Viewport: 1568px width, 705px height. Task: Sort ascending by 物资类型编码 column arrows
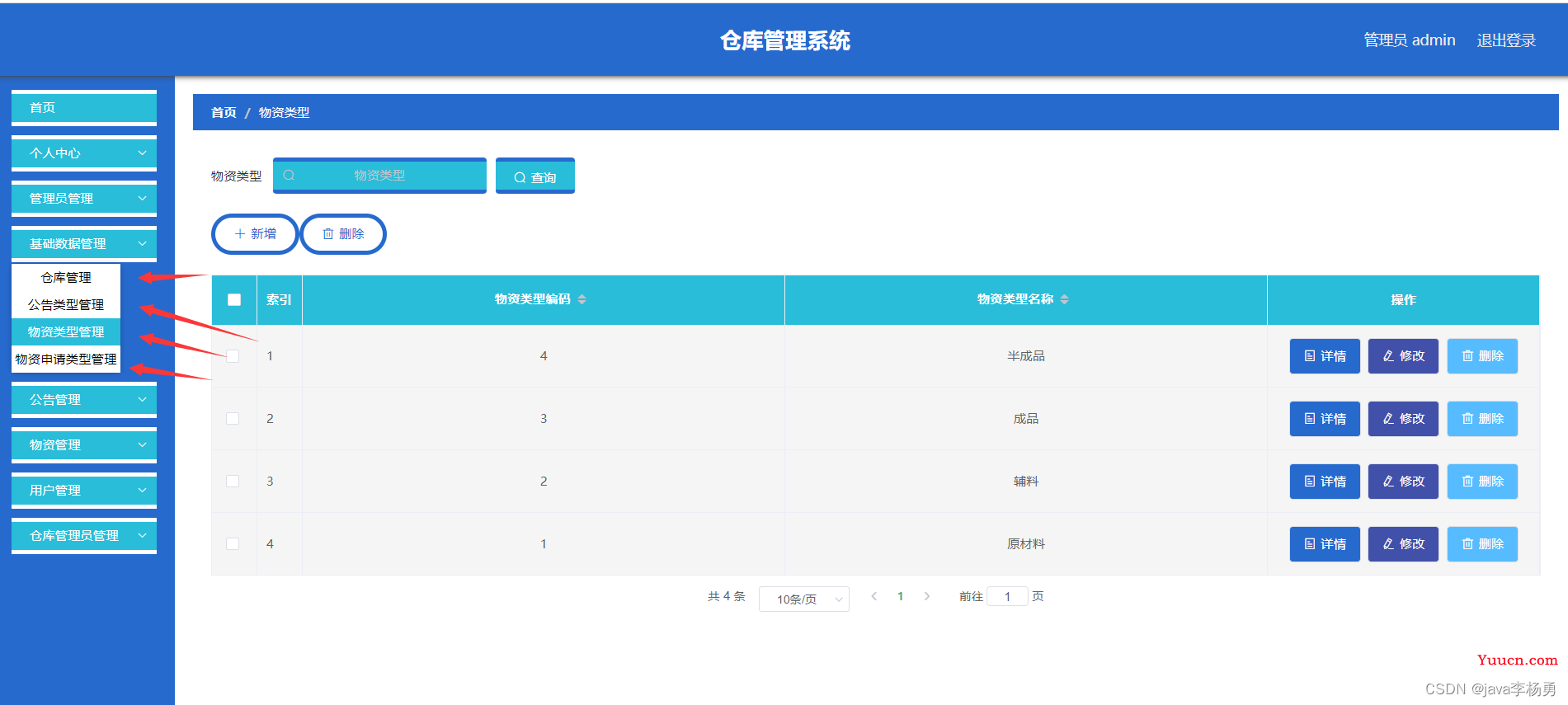[x=582, y=296]
